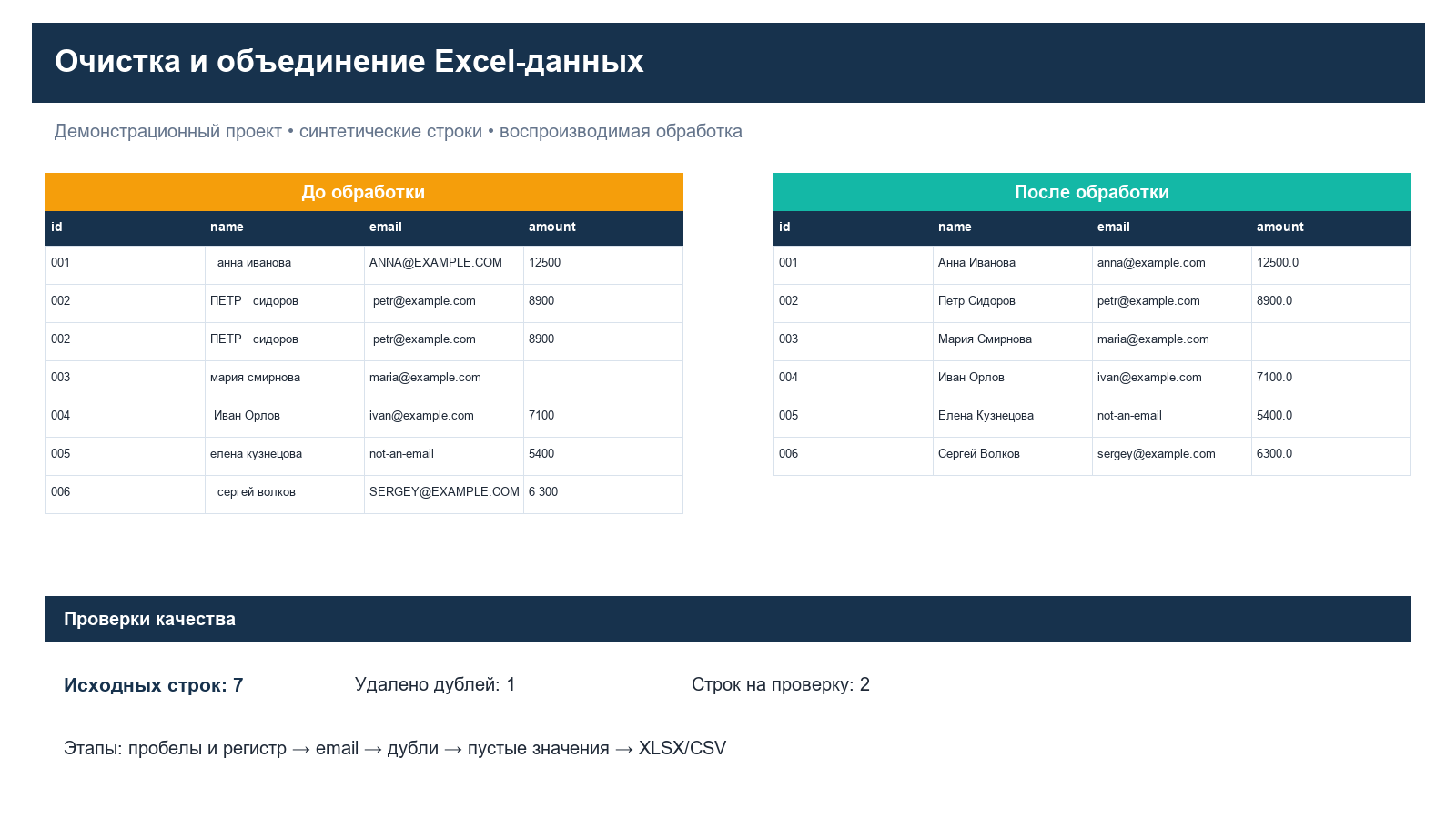Click the "Исходных строк: 7" metric
This screenshot has width=1456, height=819.
pos(153,685)
